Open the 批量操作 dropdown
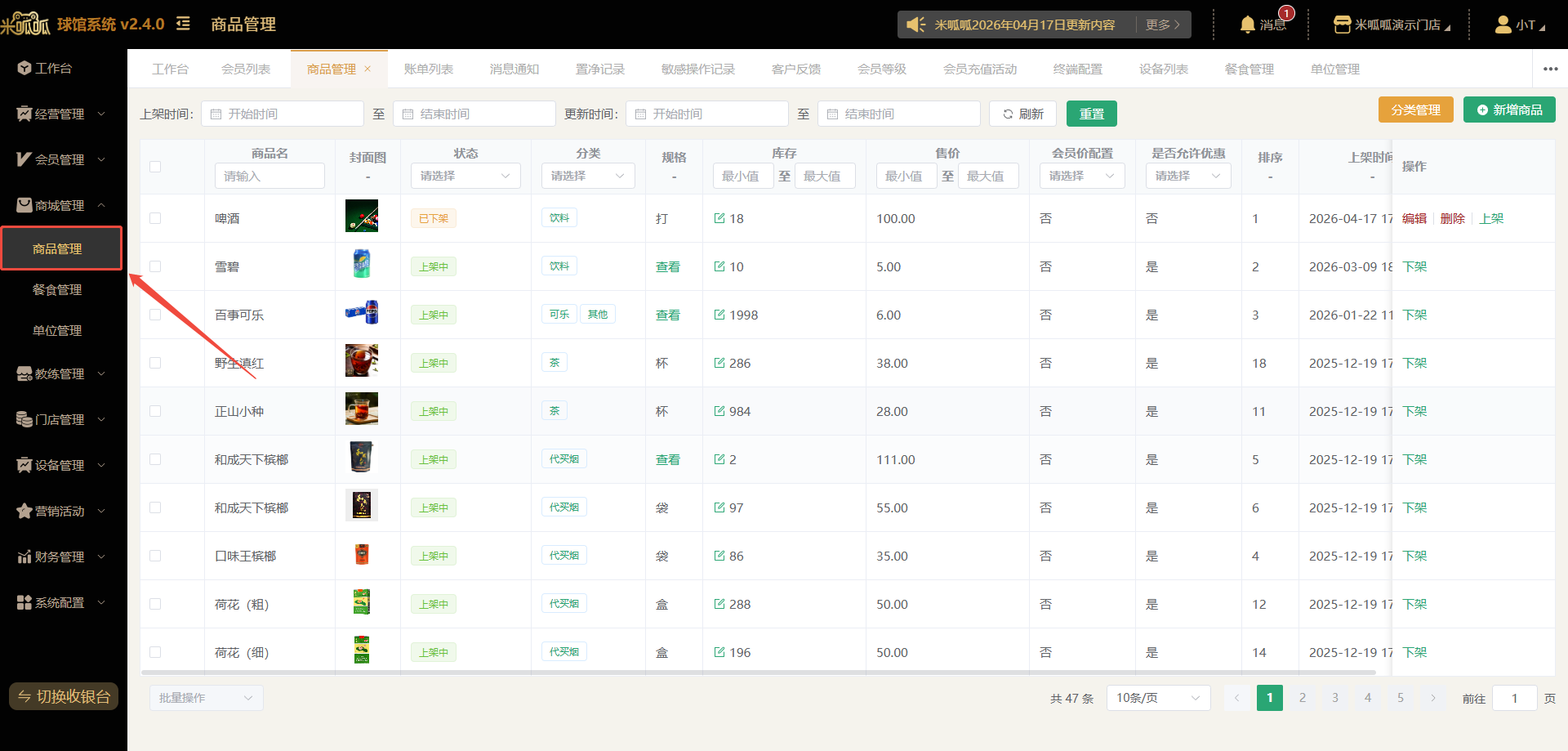Image resolution: width=1568 pixels, height=751 pixels. click(x=207, y=698)
